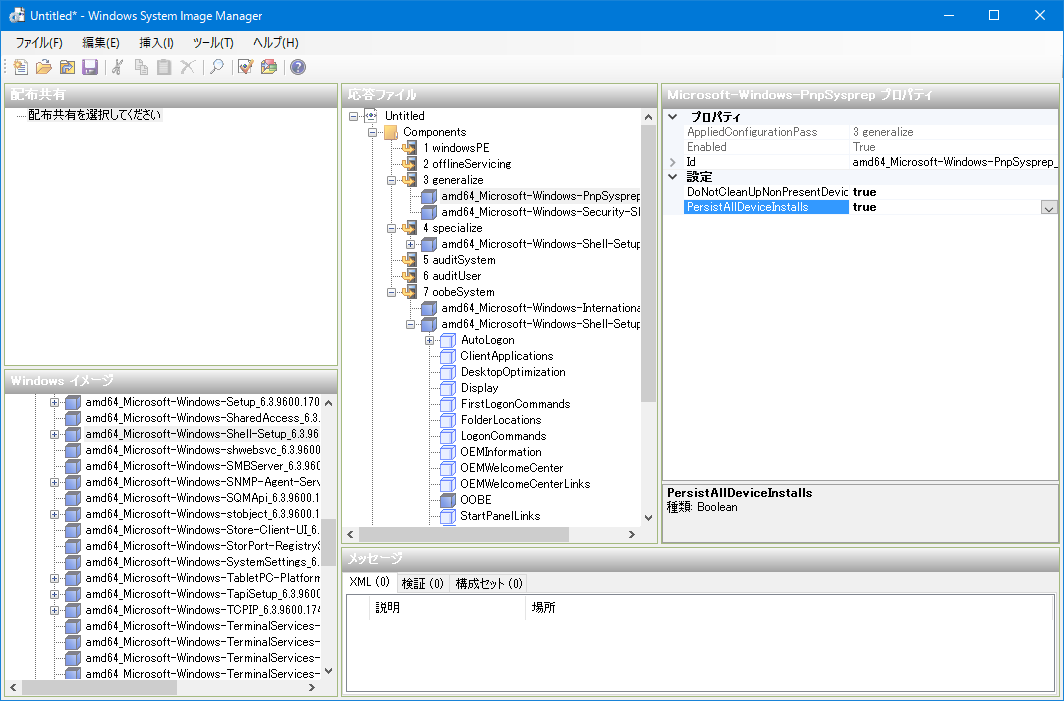Switch to the 構成セット (0) tab
Viewport: 1064px width, 701px height.
pos(489,583)
